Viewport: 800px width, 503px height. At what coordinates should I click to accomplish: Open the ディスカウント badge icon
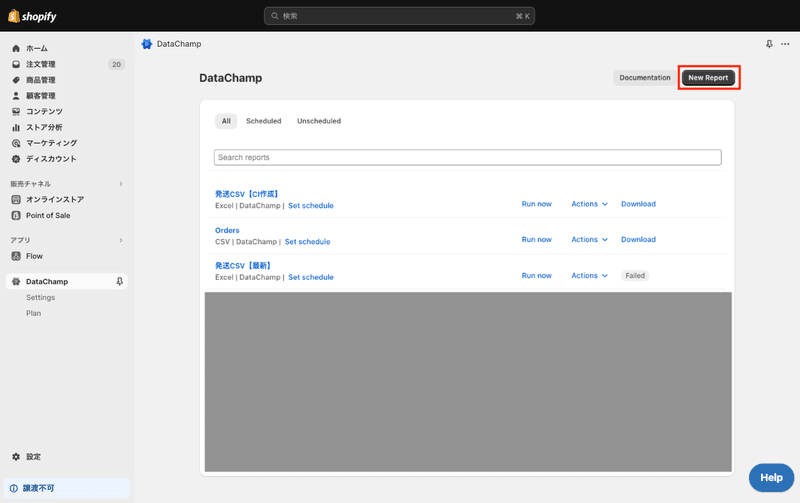coord(16,159)
